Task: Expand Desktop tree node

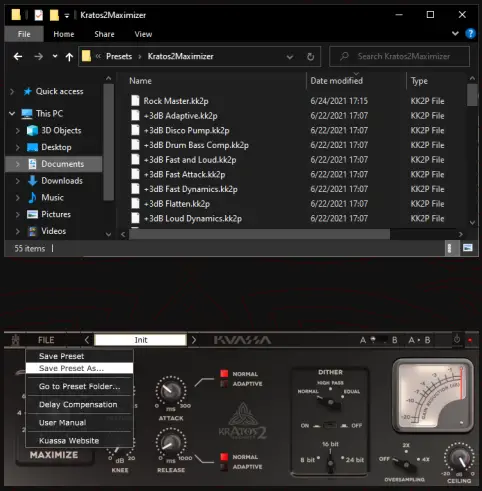Action: click(x=18, y=147)
